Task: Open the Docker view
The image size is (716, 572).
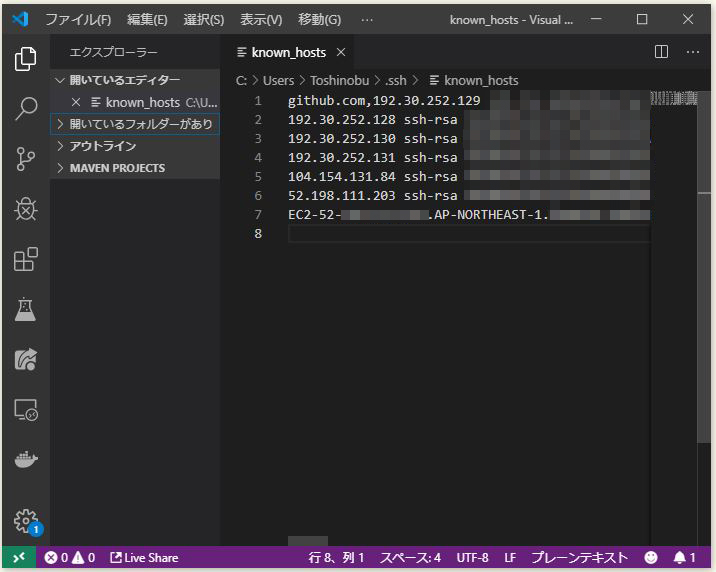Action: click(26, 459)
